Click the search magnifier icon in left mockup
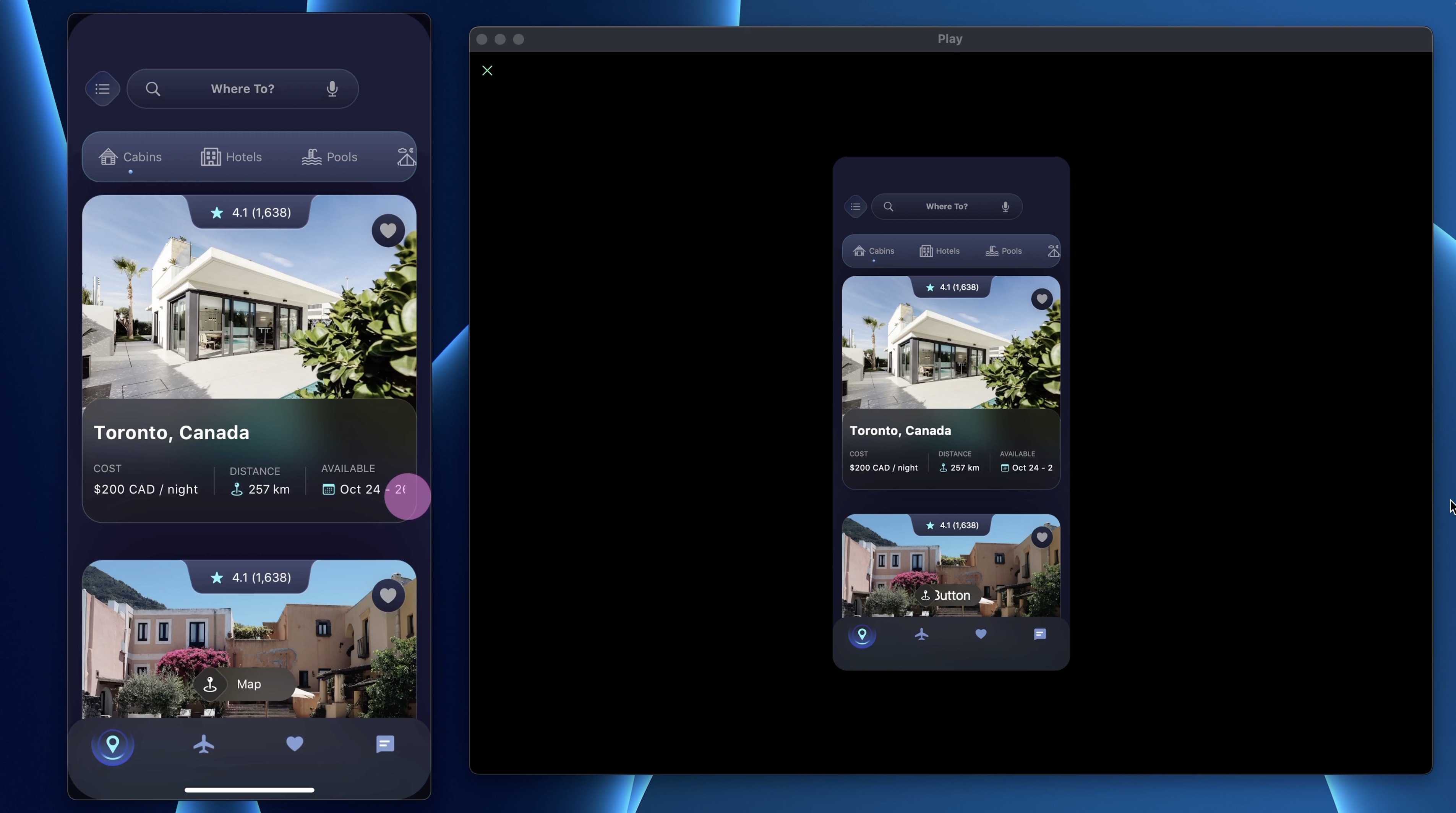Screen dimensions: 1456x813 (x=152, y=89)
